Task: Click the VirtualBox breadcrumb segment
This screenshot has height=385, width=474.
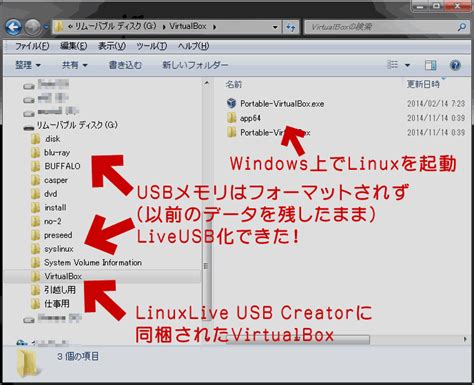Action: 188,26
